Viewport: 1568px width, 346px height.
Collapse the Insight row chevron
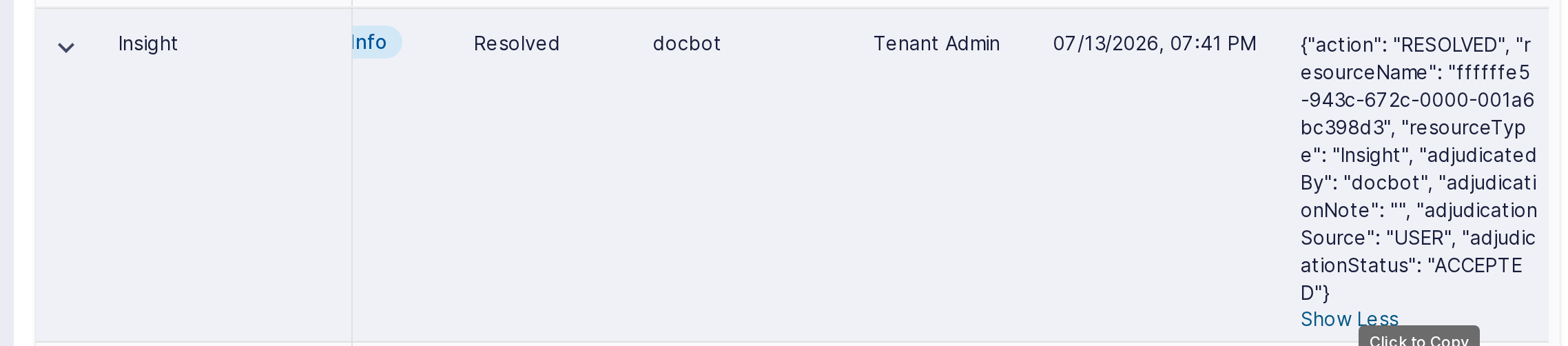65,48
